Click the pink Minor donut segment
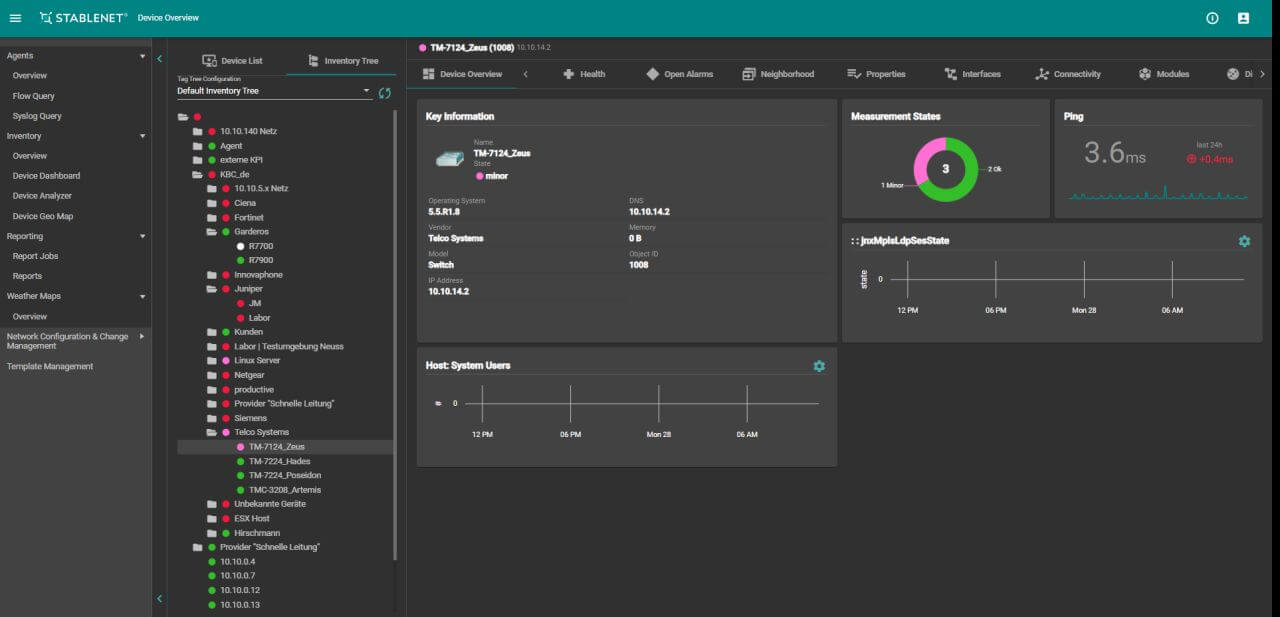This screenshot has height=617, width=1280. point(924,159)
